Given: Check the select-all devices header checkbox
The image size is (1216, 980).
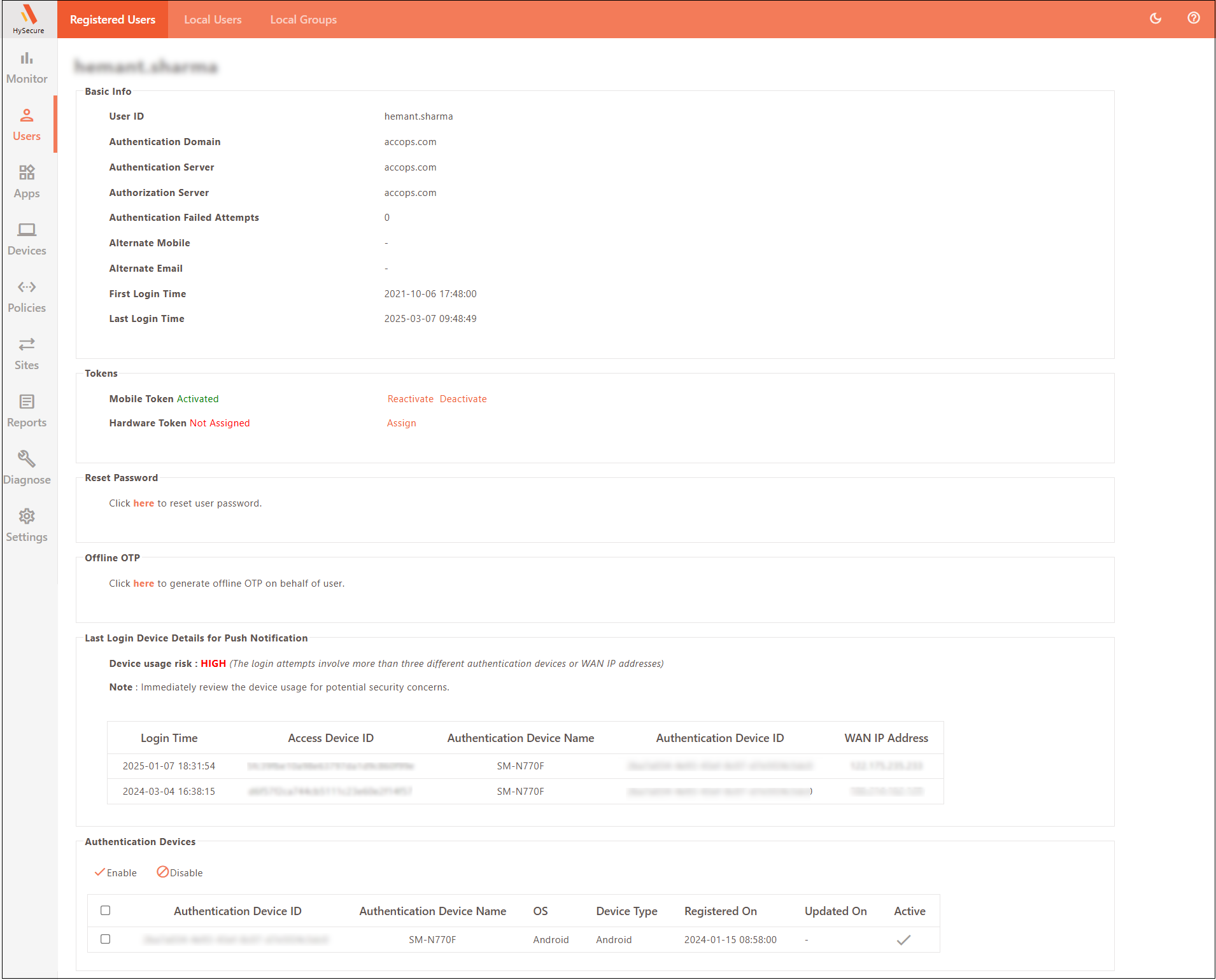Looking at the screenshot, I should click(106, 911).
